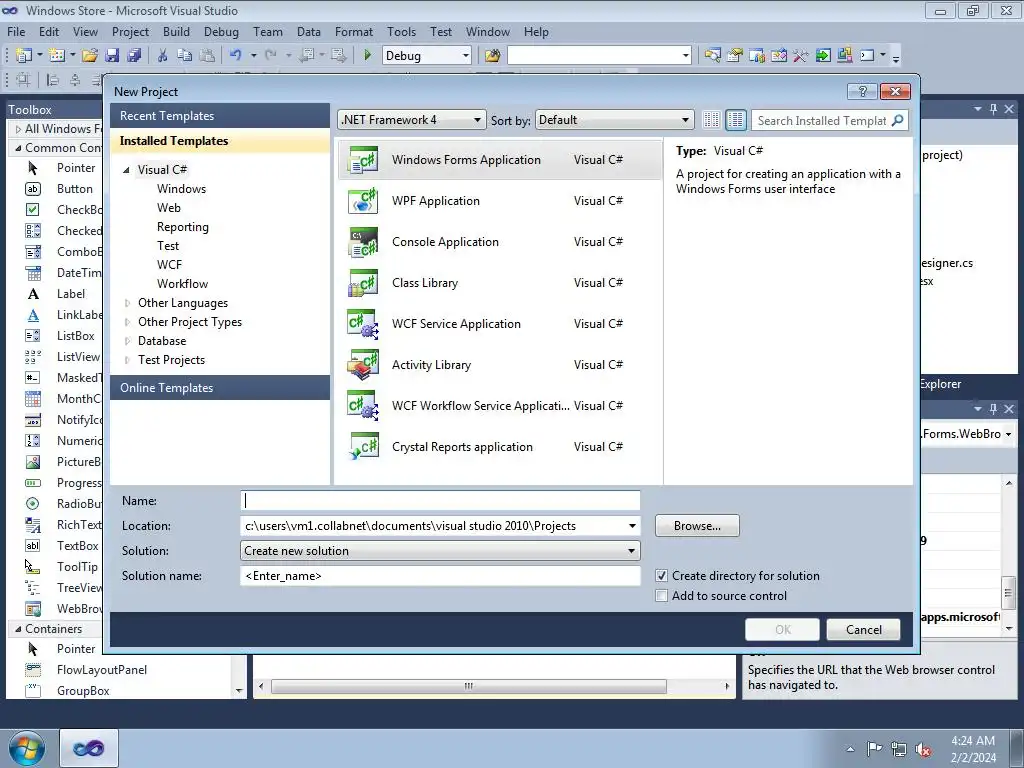
Task: Select the Reporting category under Visual C#
Action: (183, 227)
